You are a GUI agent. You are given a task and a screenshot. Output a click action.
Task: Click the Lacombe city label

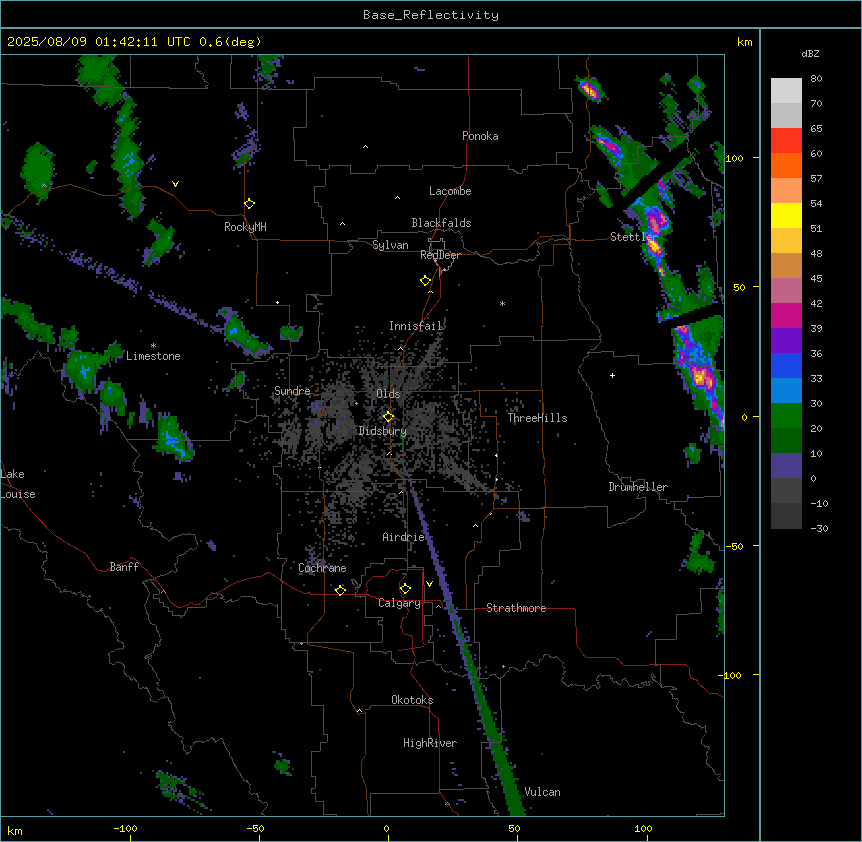tap(450, 191)
